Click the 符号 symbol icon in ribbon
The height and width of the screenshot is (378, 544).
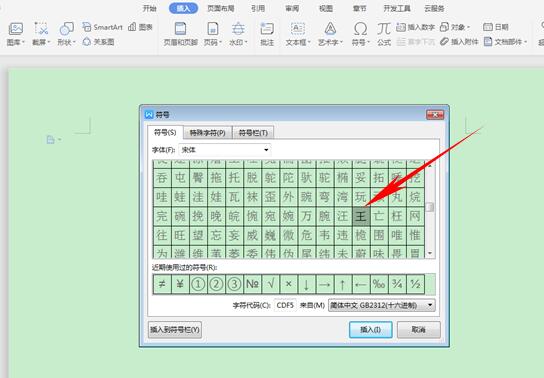(360, 29)
